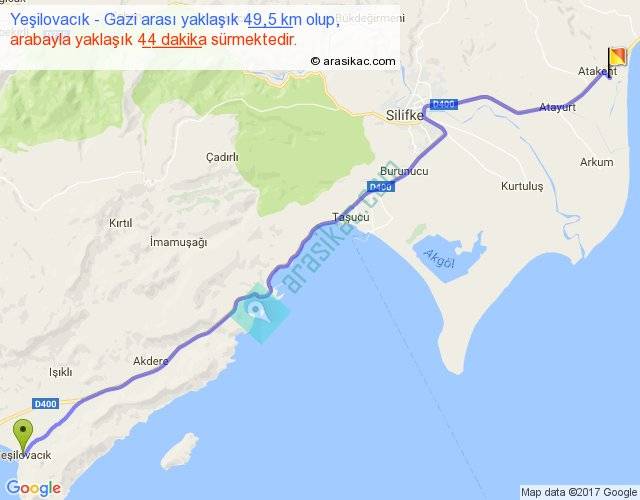Click the Arkum place label
This screenshot has width=640, height=500.
pyautogui.click(x=596, y=162)
